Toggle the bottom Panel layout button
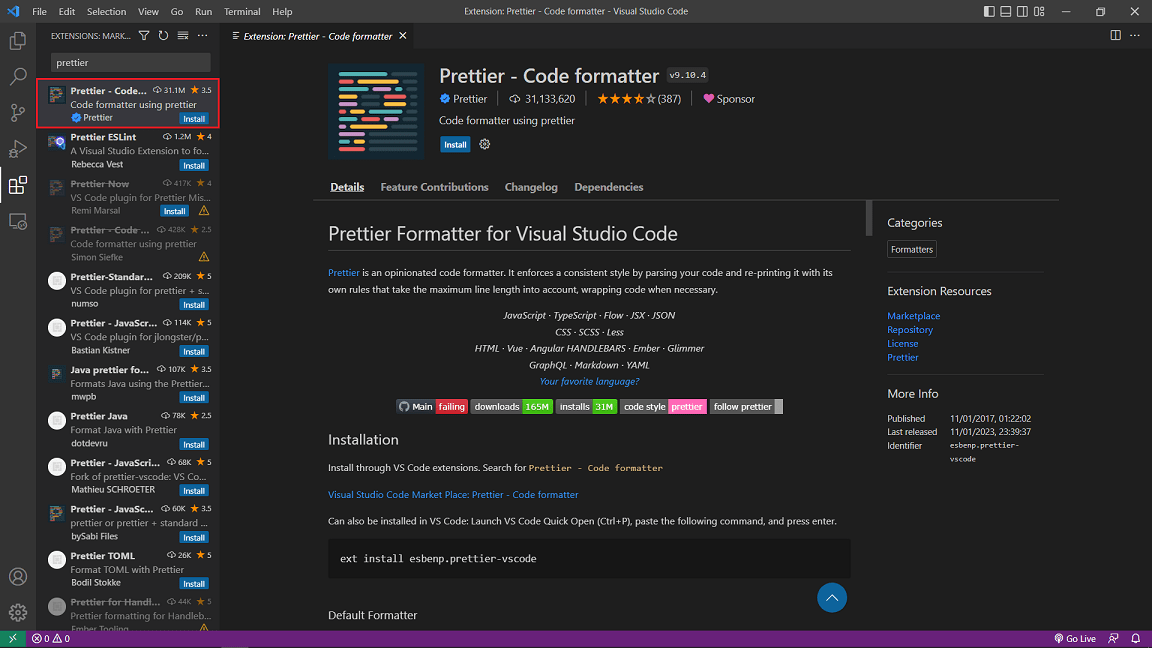This screenshot has width=1152, height=648. (1006, 11)
